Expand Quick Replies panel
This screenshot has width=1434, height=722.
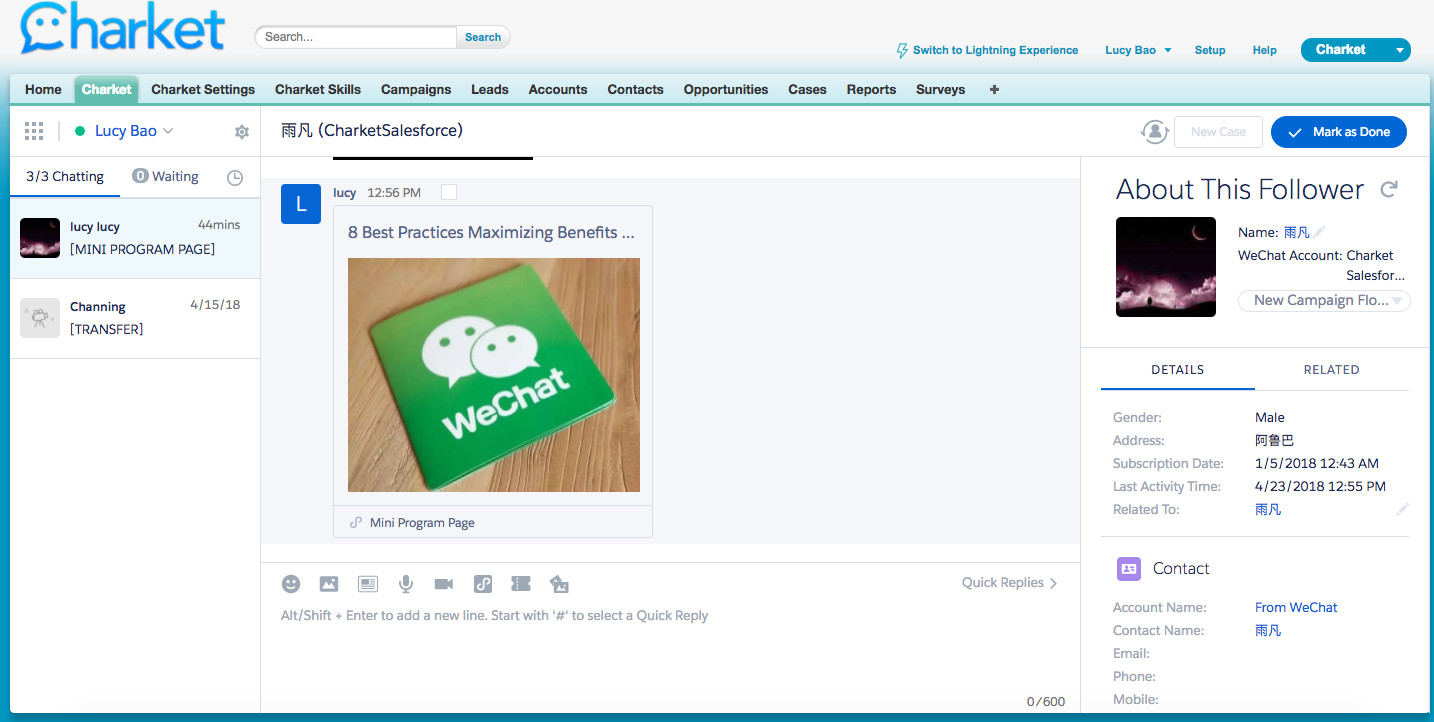(1009, 583)
